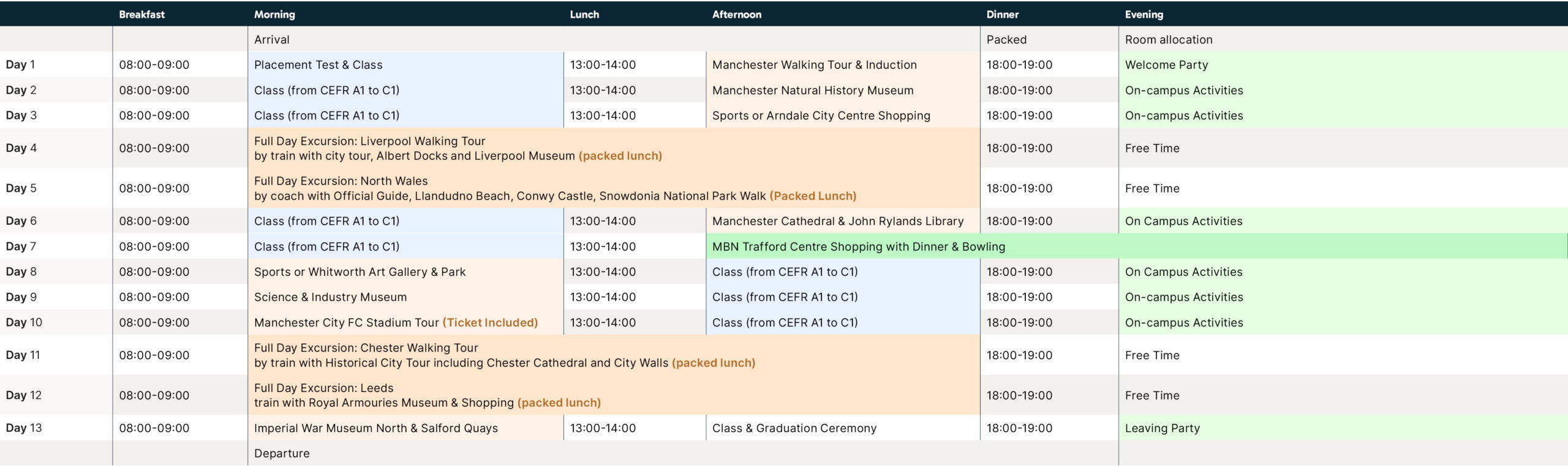This screenshot has width=1568, height=473.
Task: Select Sports or Arndale City Centre Shopping
Action: (x=821, y=115)
